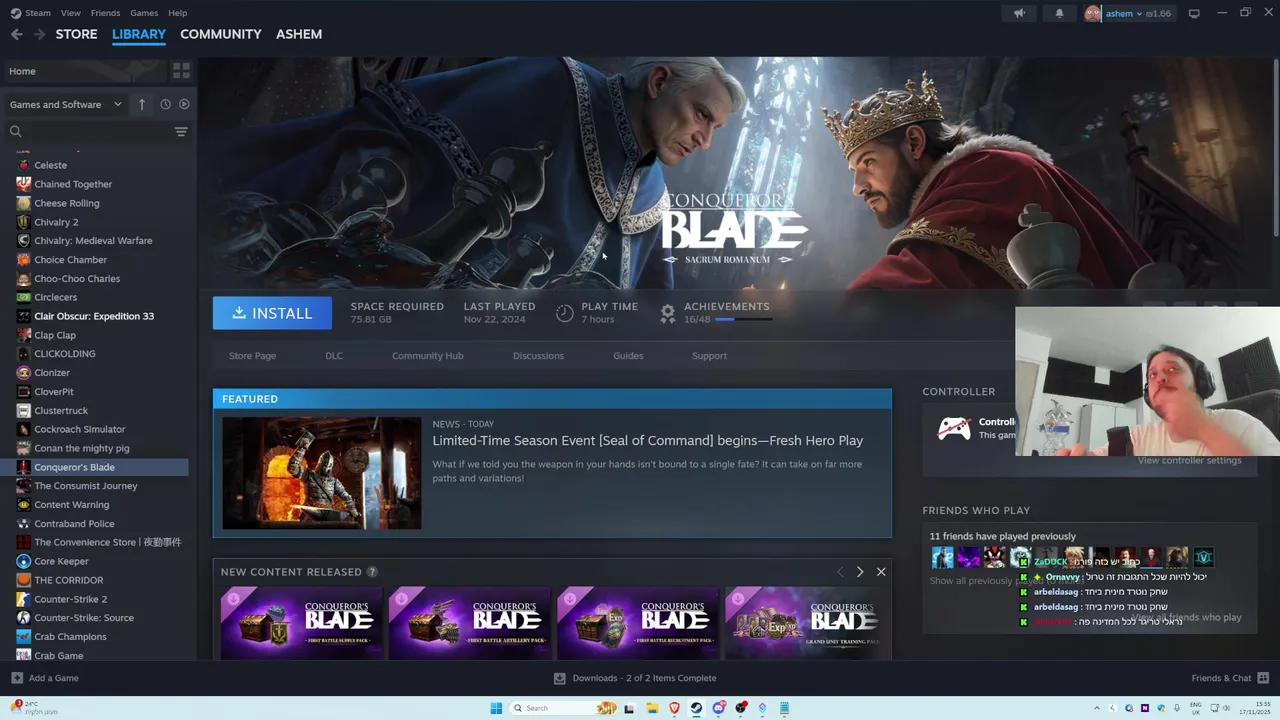Open the notifications bell
The width and height of the screenshot is (1280, 720).
[x=1059, y=13]
